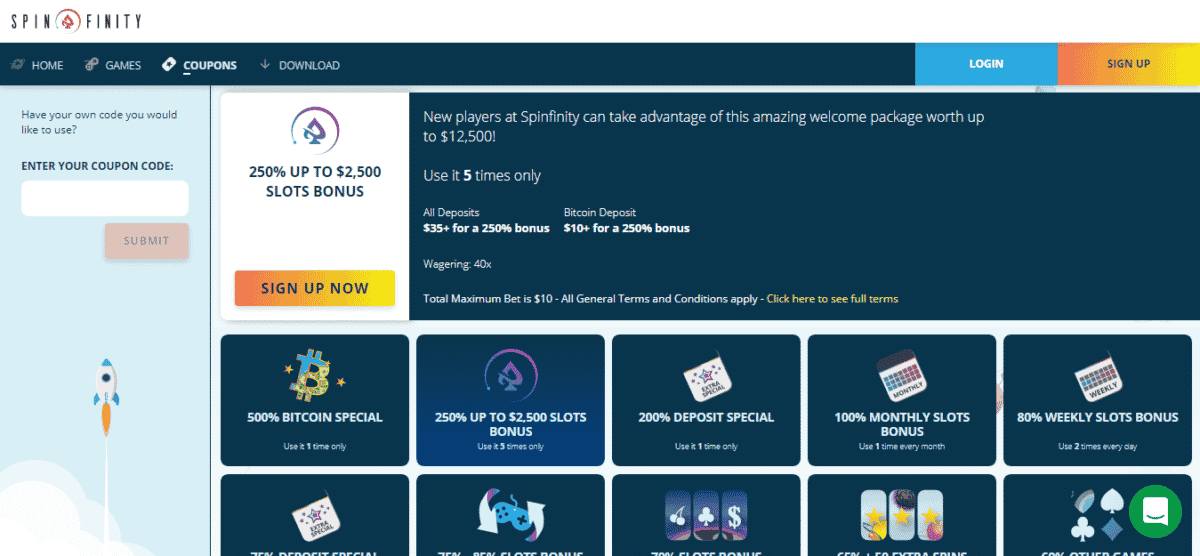Open the Home menu item
Viewport: 1200px width, 556px height.
point(37,65)
